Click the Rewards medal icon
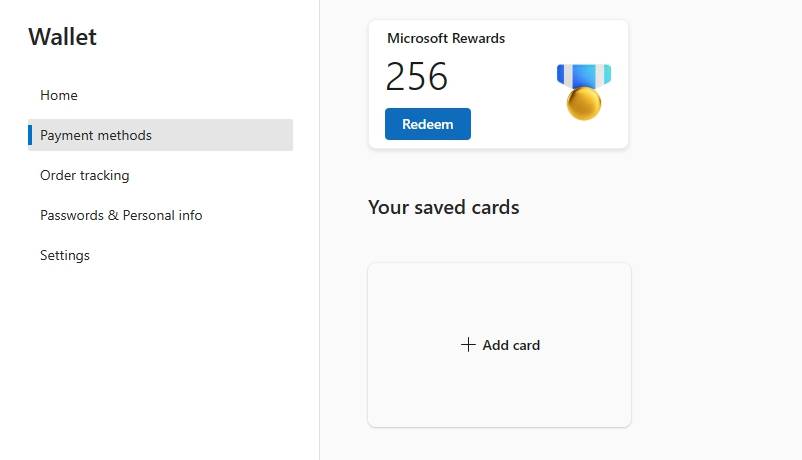802x460 pixels. (584, 90)
